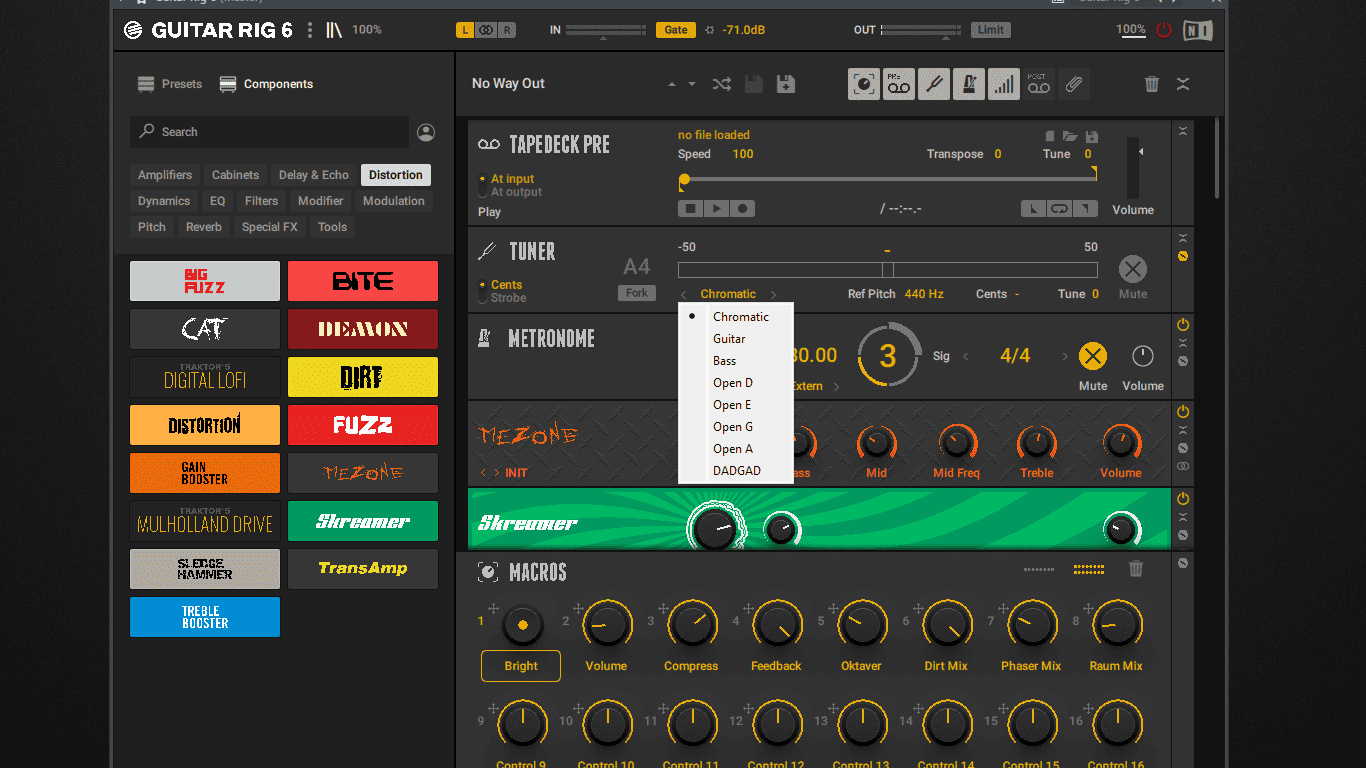The height and width of the screenshot is (768, 1366).
Task: Create new Tapedeck file icon
Action: 1050,136
